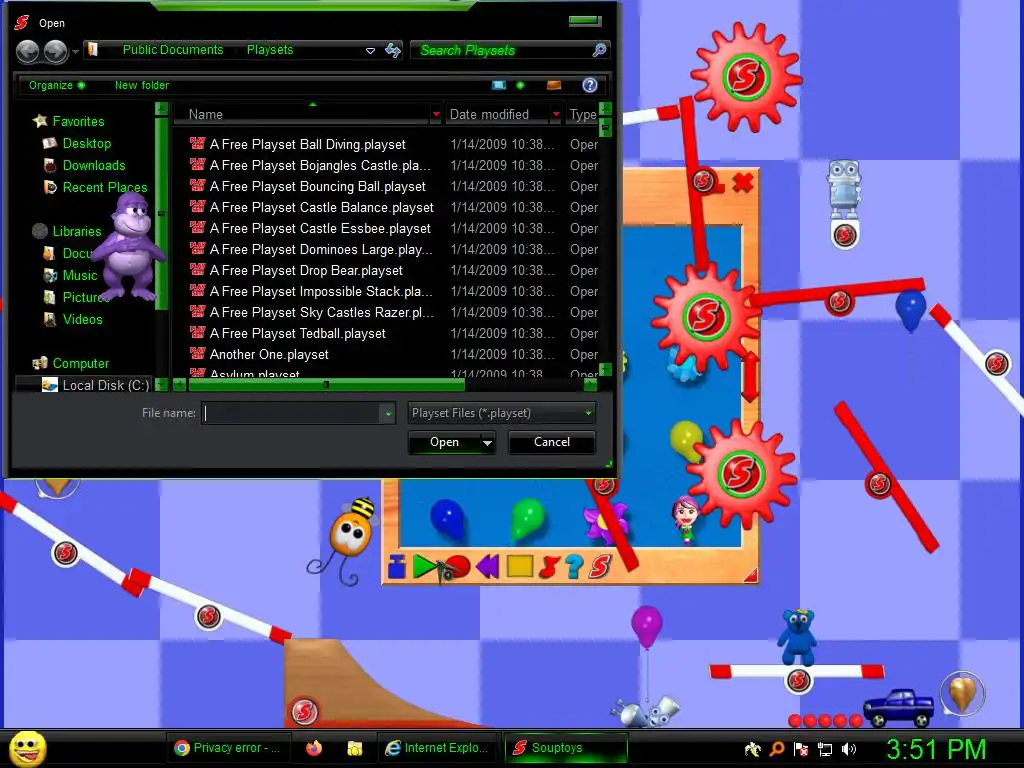Switch to Privacy error Chrome taskbar item
The height and width of the screenshot is (768, 1024).
[227, 748]
